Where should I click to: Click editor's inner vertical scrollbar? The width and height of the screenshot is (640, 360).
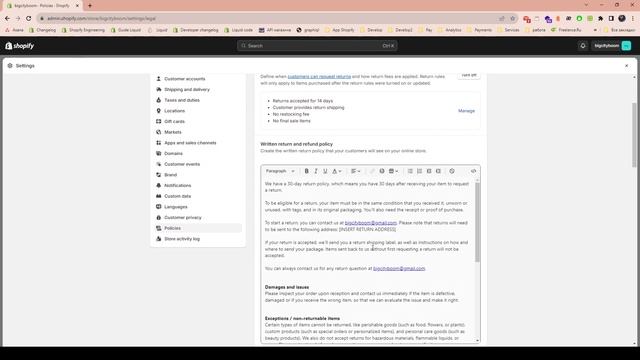477,222
